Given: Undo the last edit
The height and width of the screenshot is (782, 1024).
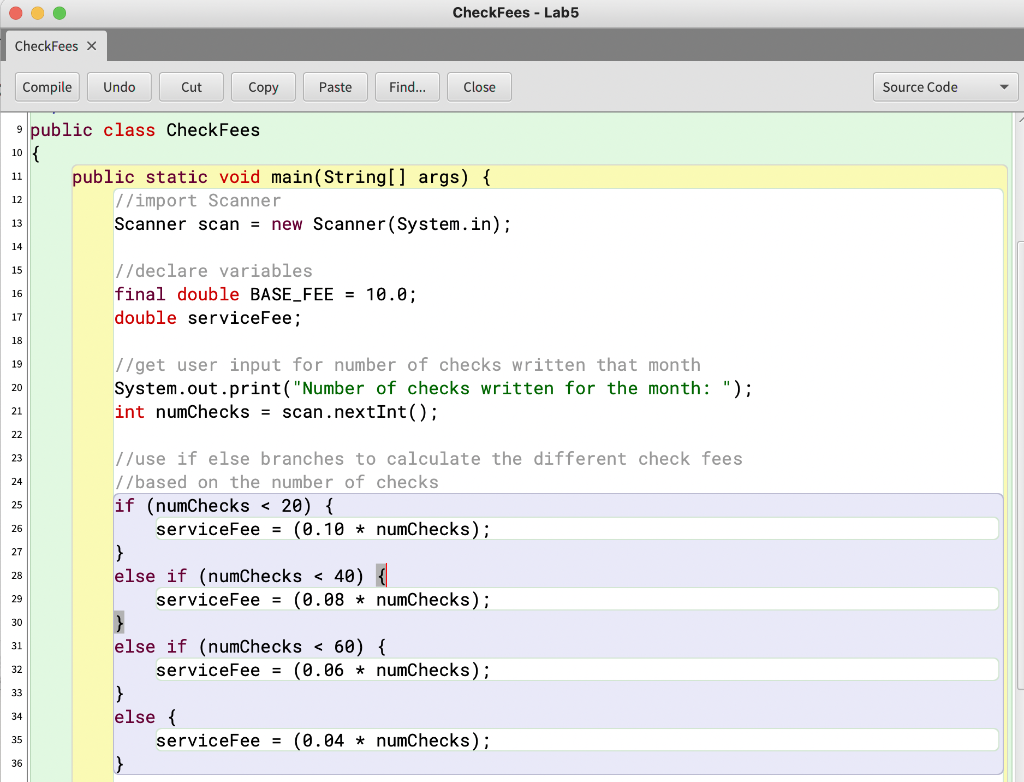Looking at the screenshot, I should (x=118, y=87).
